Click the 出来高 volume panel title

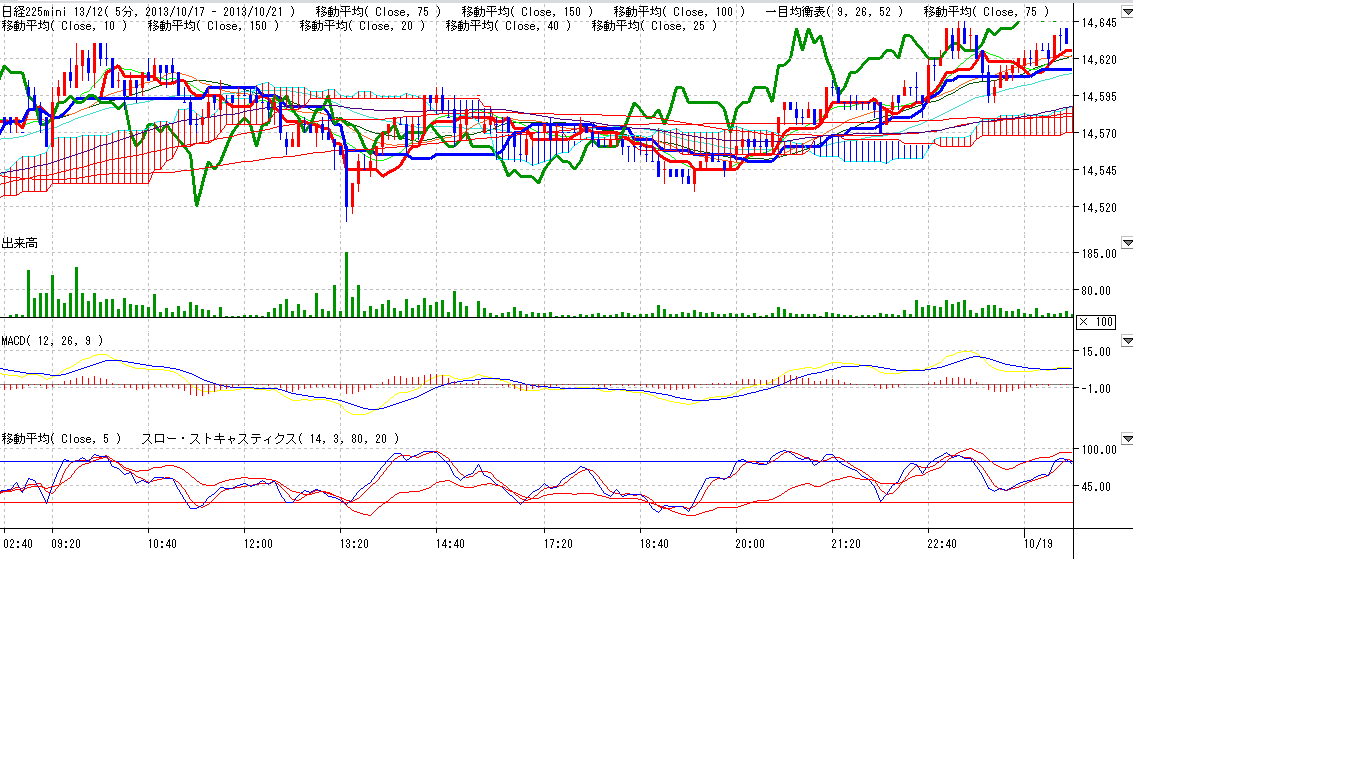(20, 243)
